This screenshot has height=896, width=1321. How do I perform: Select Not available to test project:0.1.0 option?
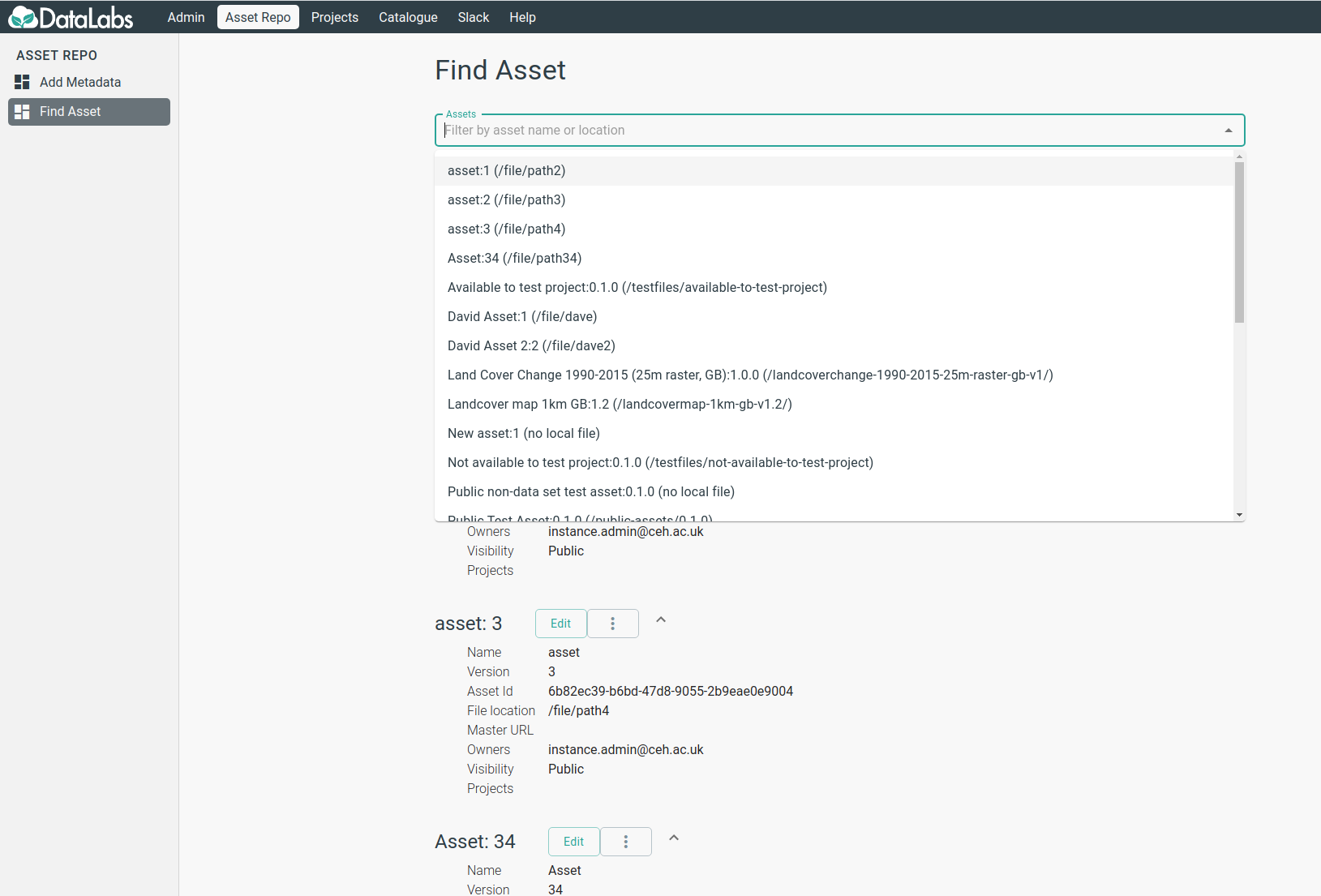834,463
